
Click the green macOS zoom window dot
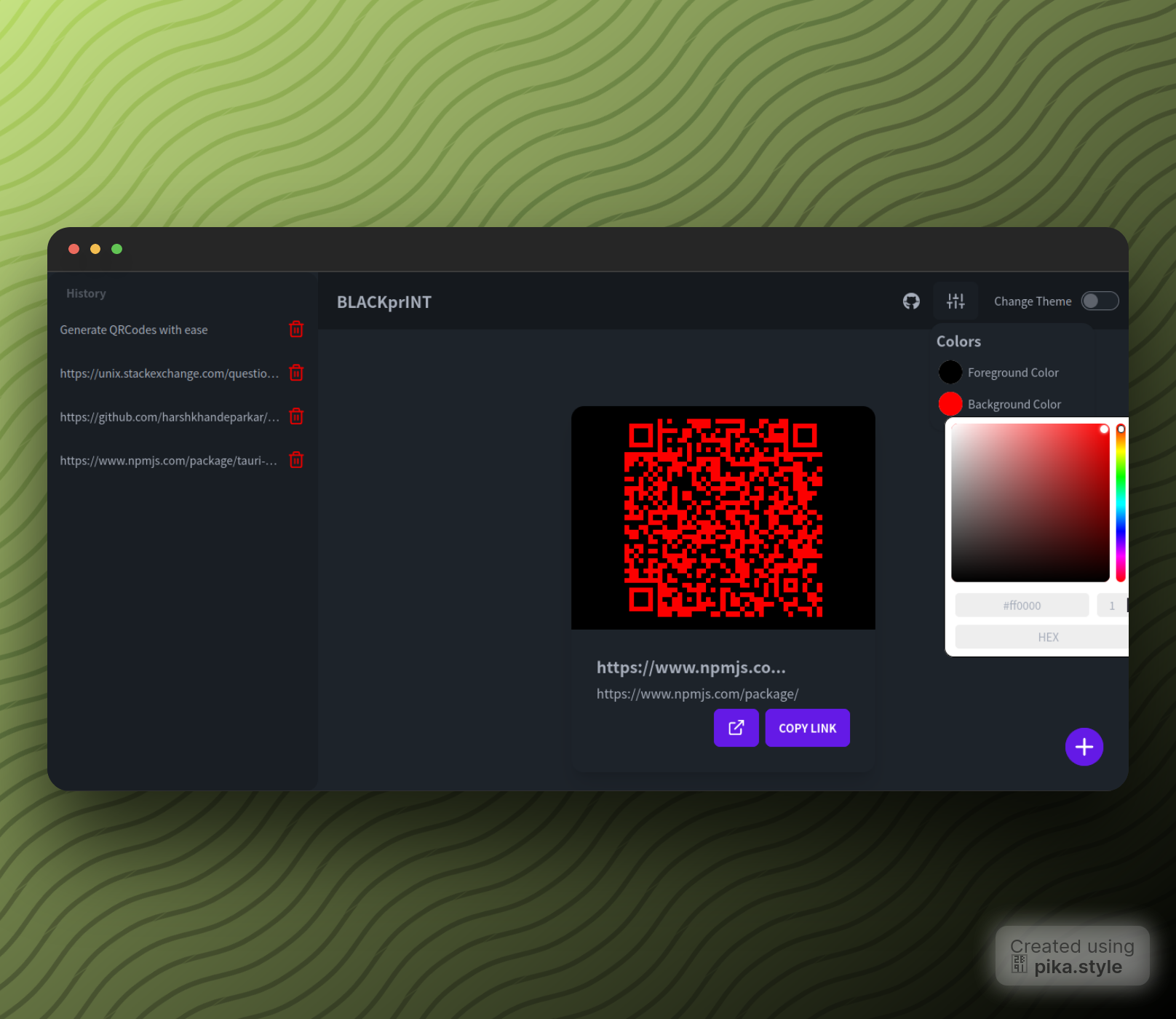(116, 249)
